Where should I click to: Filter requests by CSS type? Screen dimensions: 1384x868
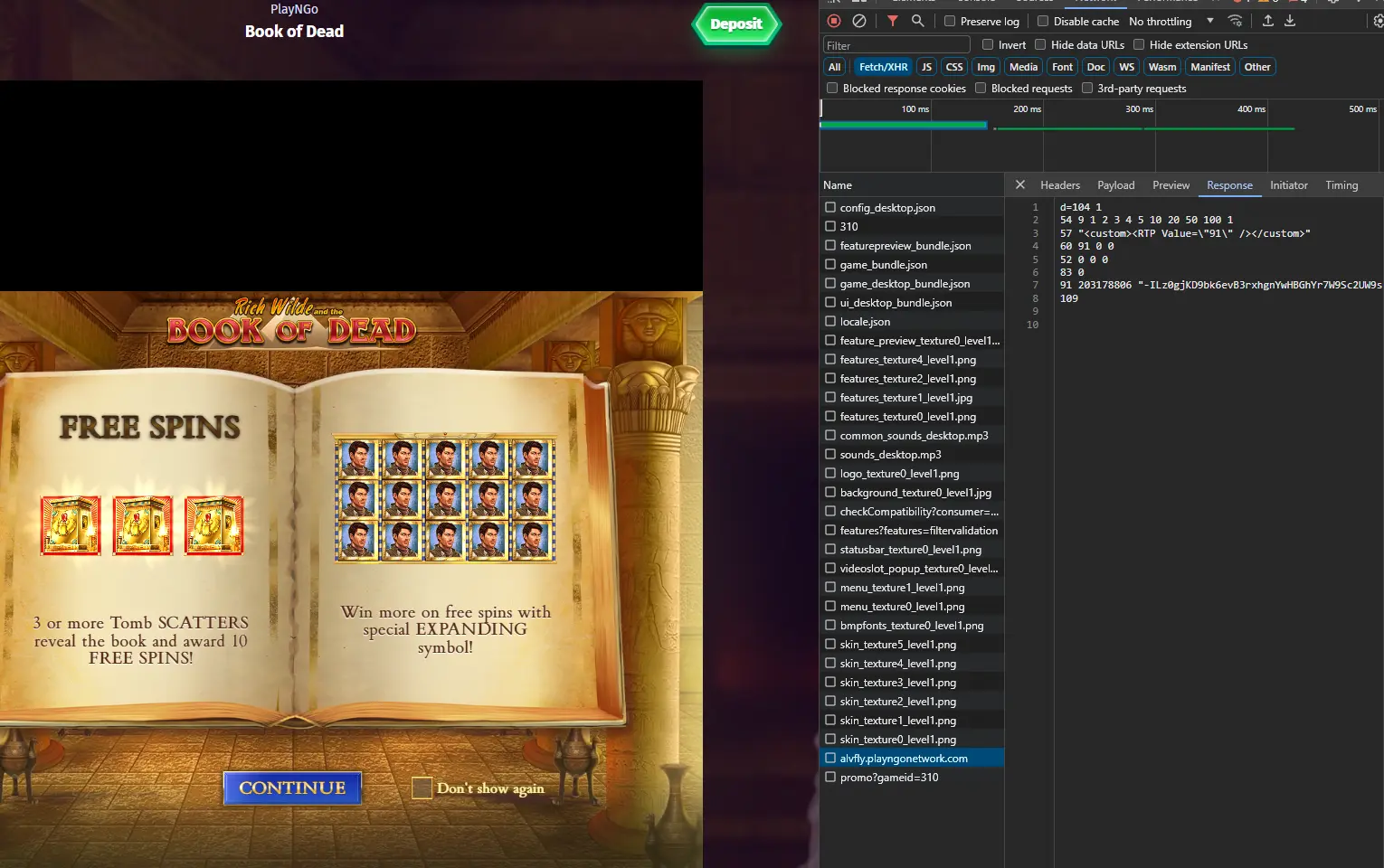tap(954, 67)
